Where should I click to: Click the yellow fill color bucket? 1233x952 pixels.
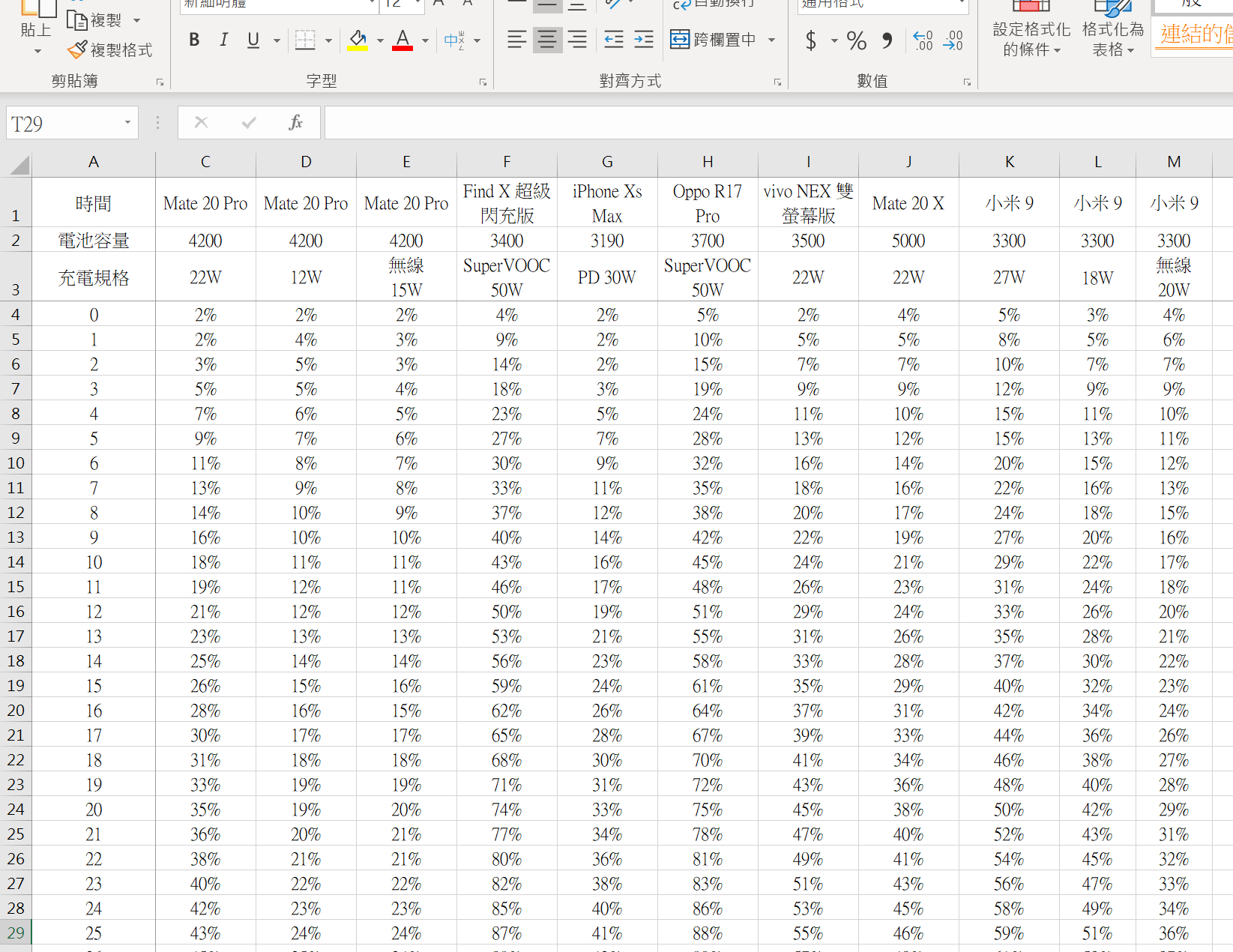point(358,40)
